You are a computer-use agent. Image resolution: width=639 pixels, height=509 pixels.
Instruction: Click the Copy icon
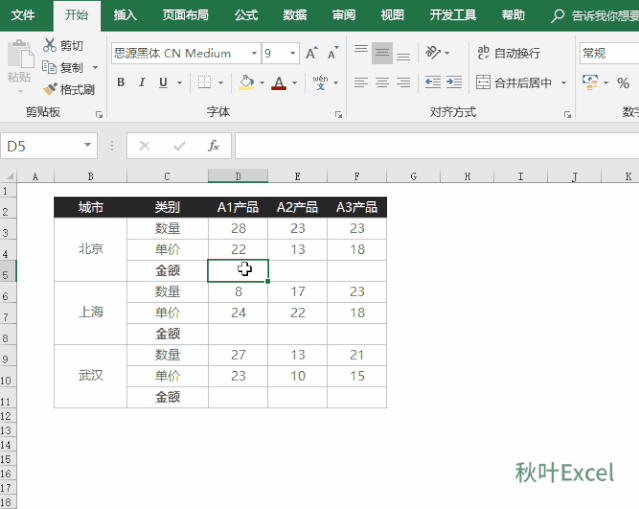point(49,67)
